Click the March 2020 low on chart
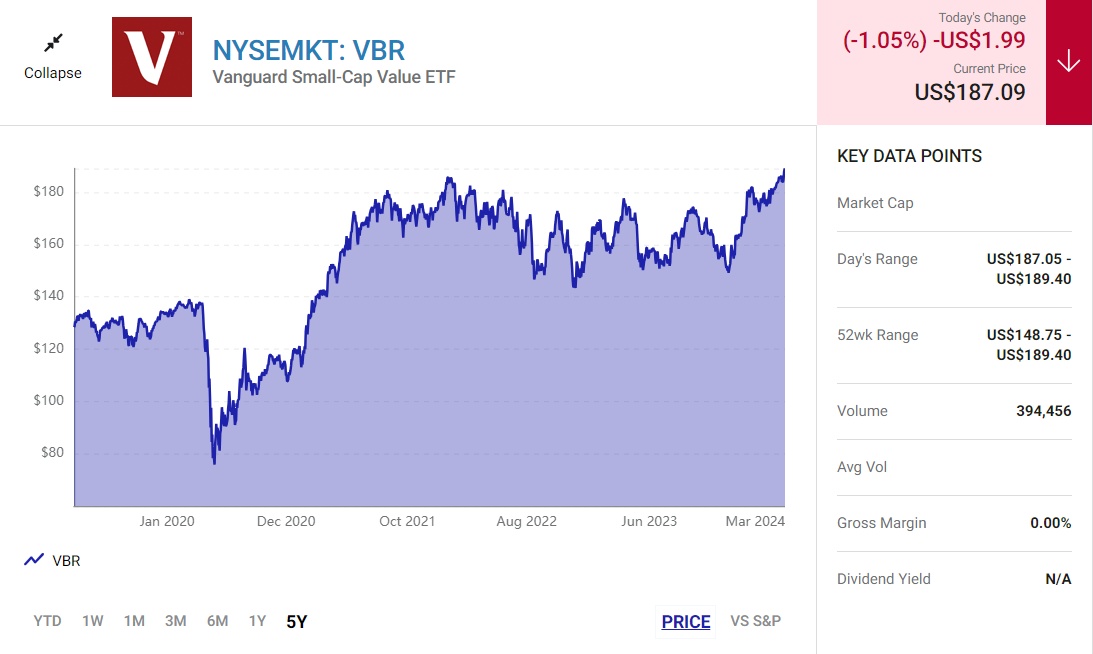Viewport: 1093px width, 654px height. 214,462
